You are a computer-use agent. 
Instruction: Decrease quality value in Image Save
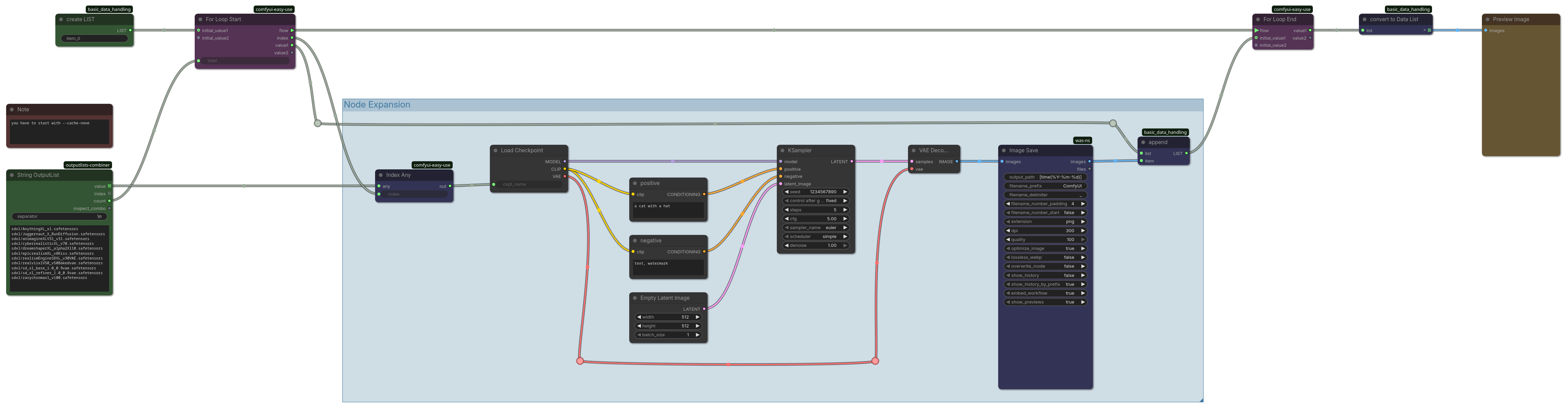pyautogui.click(x=1008, y=240)
